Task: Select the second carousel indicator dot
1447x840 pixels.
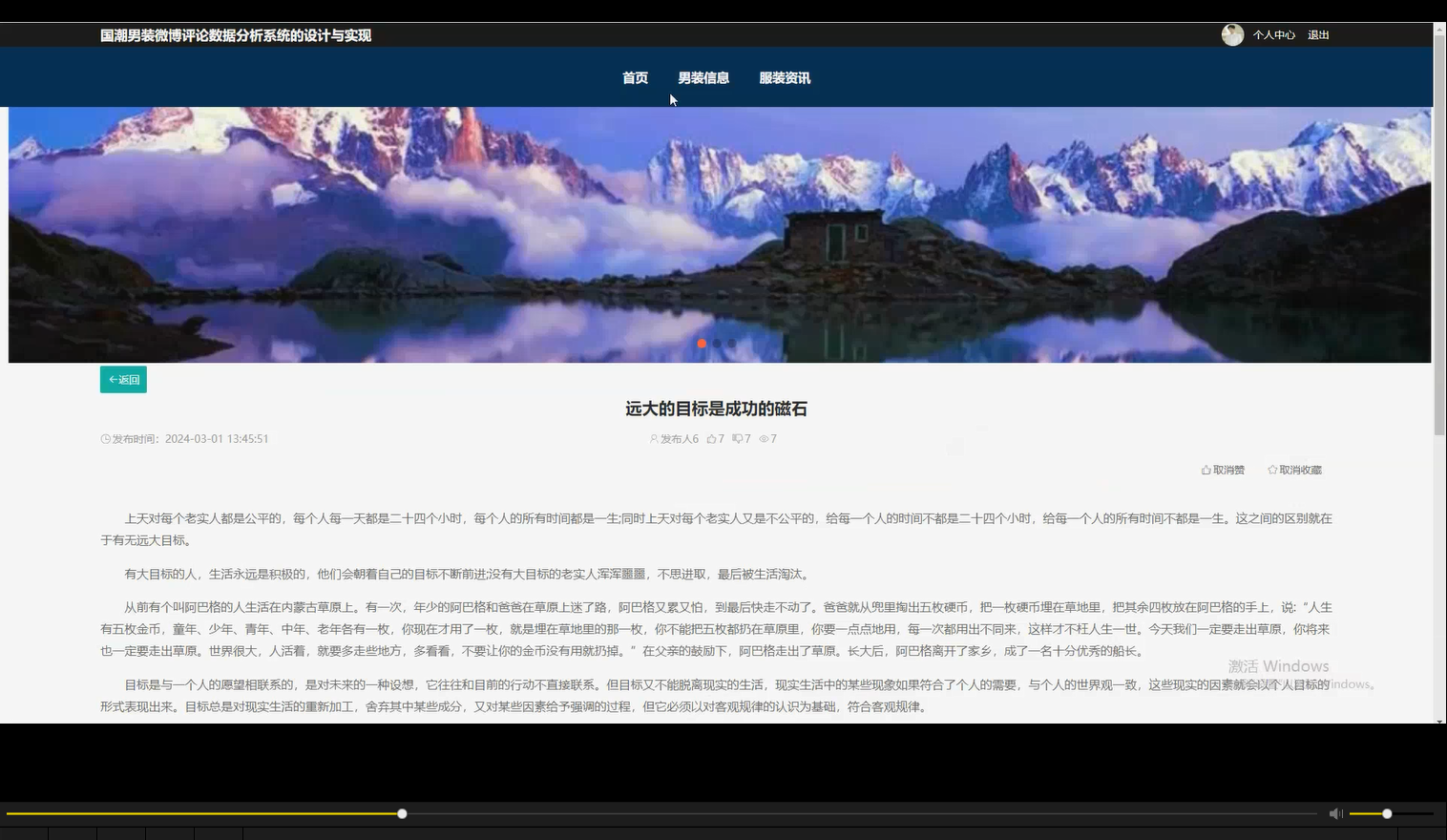Action: [717, 343]
